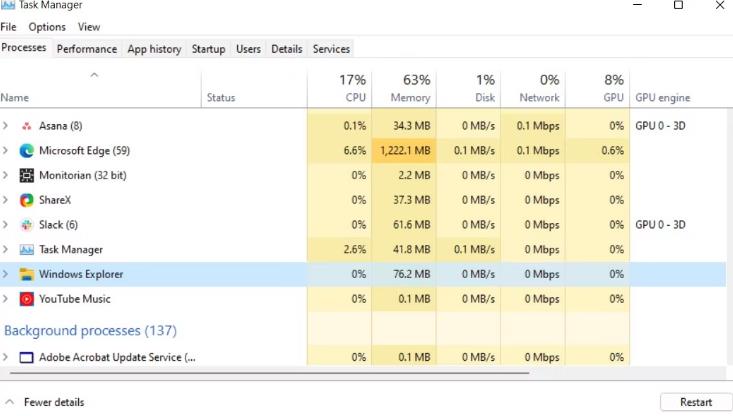This screenshot has width=733, height=416.
Task: Expand the YouTube Music process row
Action: click(x=5, y=299)
